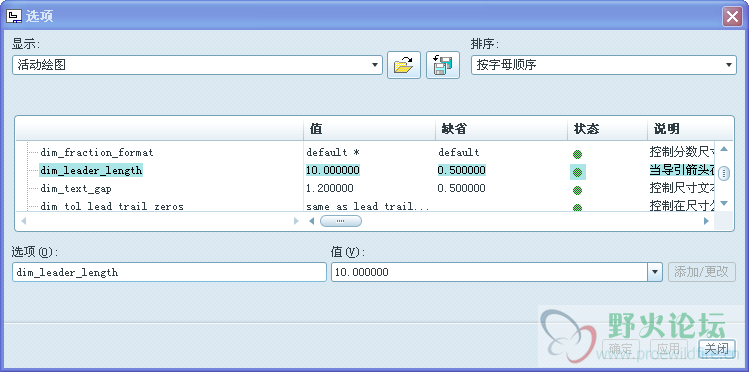Close the 选项 dialog window
This screenshot has width=749, height=372.
click(732, 17)
